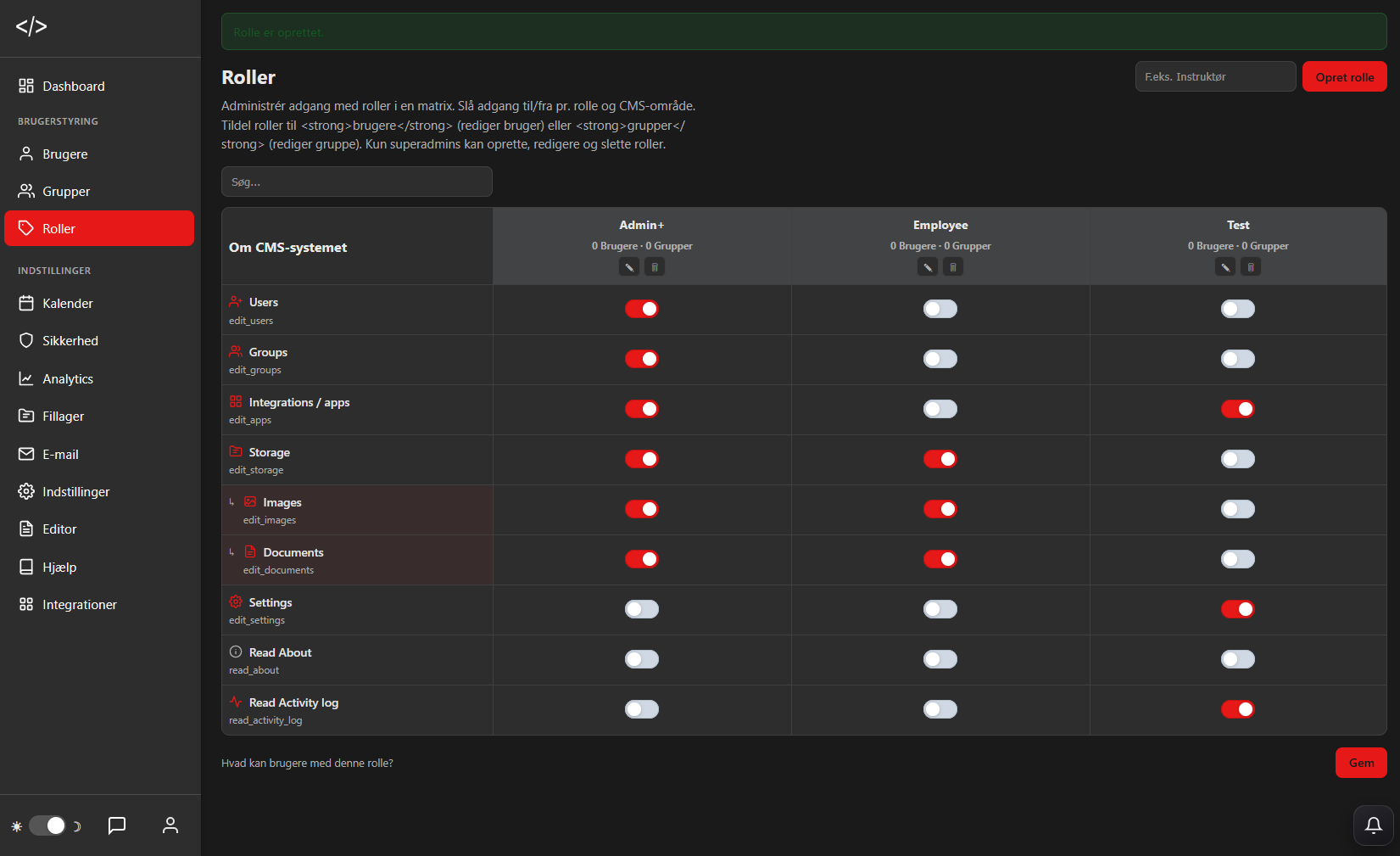Screen dimensions: 1400x856
Task: Click the Dashboard grid icon in sidebar
Action: click(26, 86)
